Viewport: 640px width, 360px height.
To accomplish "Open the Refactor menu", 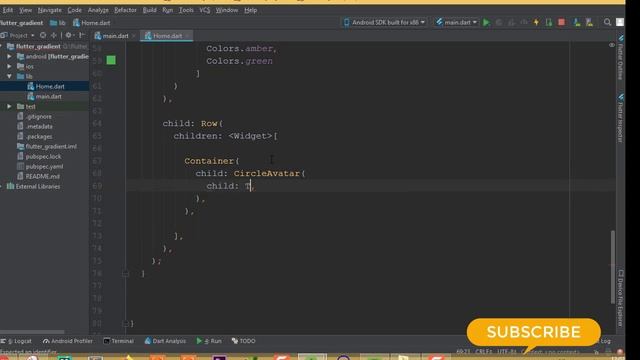I will click(125, 10).
